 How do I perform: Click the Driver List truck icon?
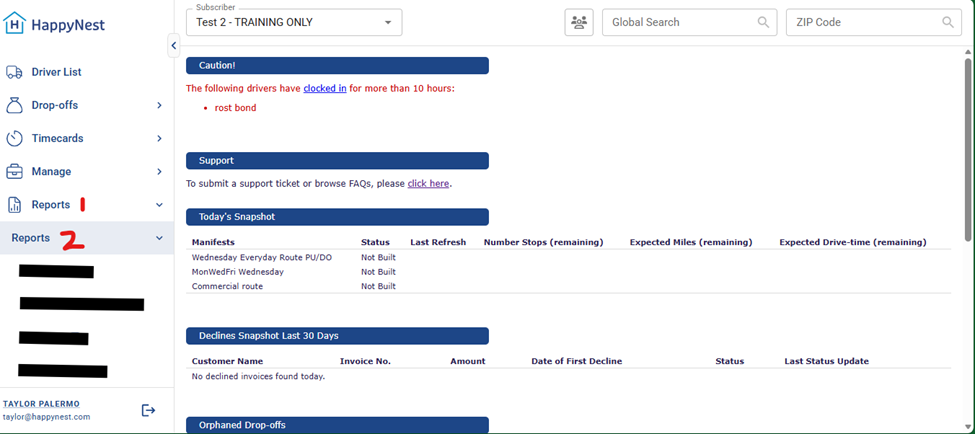(x=15, y=72)
